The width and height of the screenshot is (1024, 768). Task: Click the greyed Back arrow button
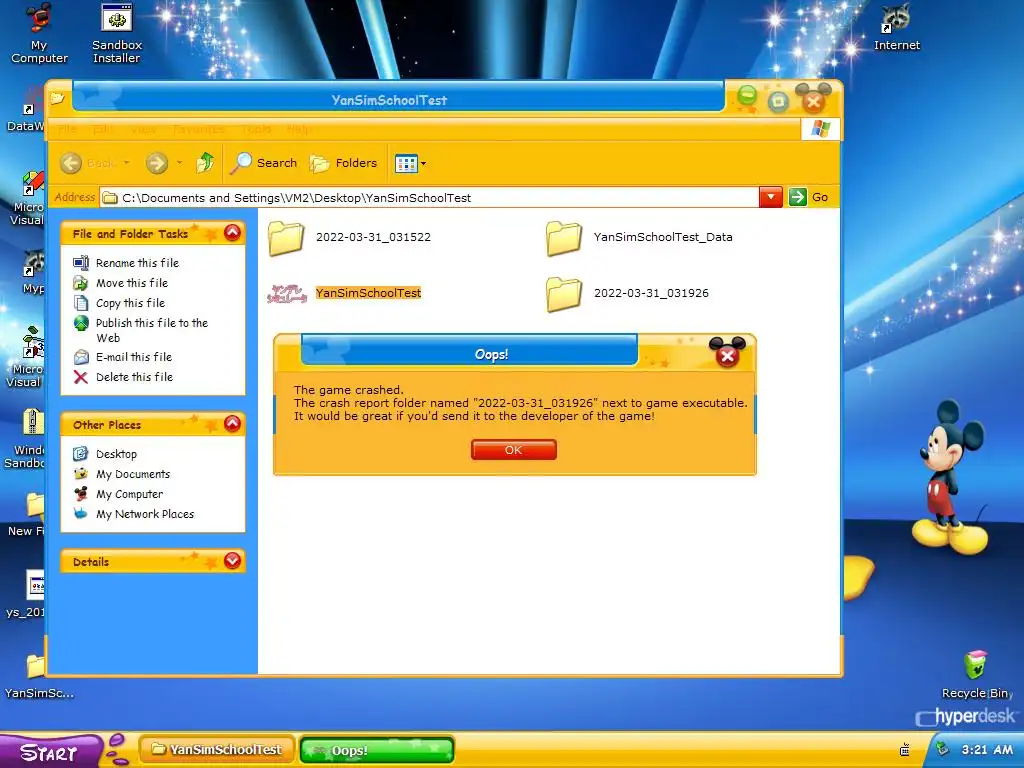point(71,163)
